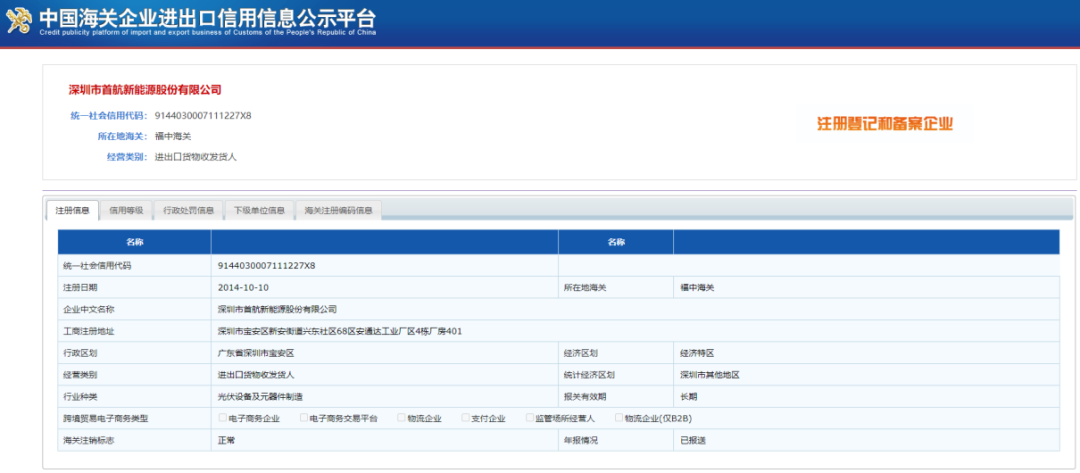Click the 已报送 annual report status value
This screenshot has width=1080, height=473.
tap(692, 440)
